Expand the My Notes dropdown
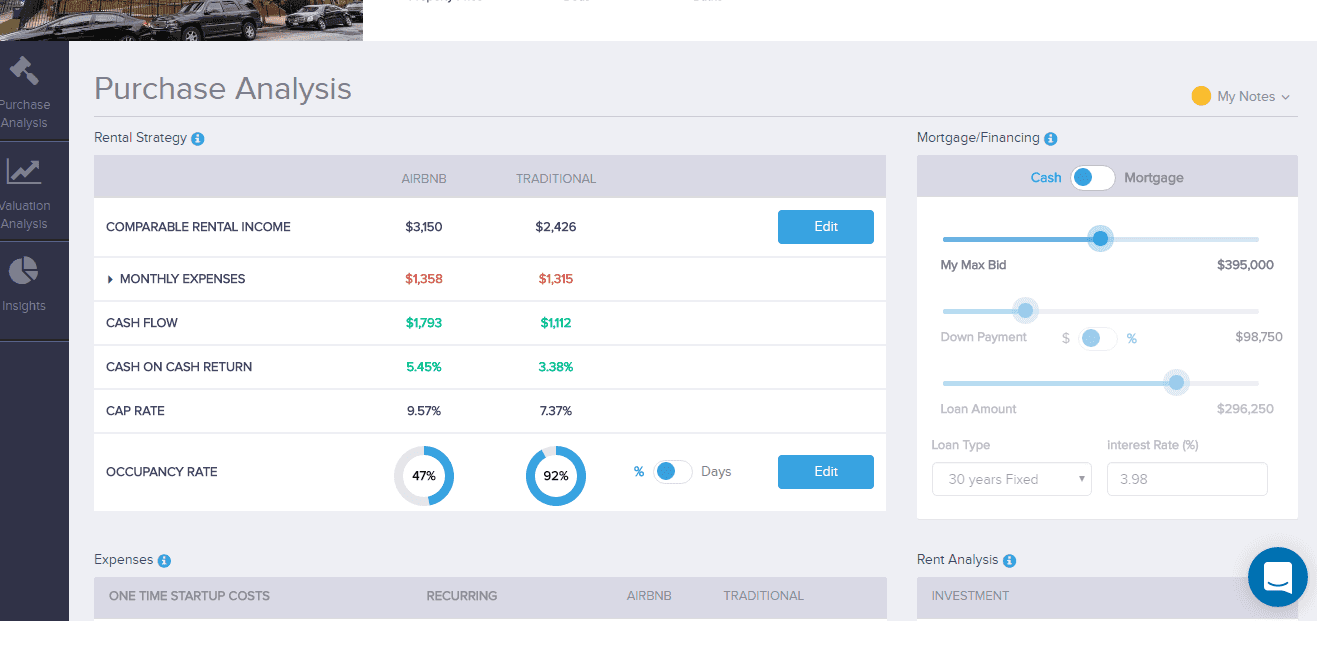Screen dimensions: 1317x650 (x=1241, y=97)
